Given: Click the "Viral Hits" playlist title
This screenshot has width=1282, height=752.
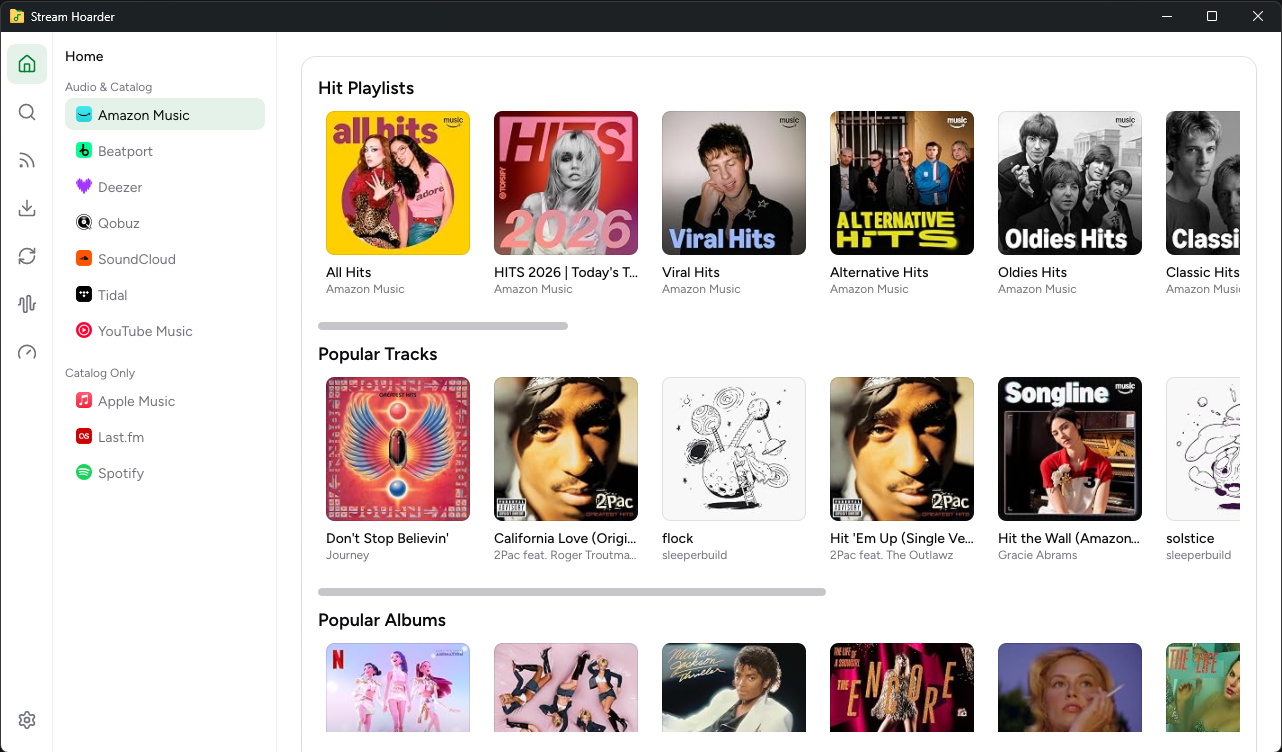Looking at the screenshot, I should pos(691,272).
